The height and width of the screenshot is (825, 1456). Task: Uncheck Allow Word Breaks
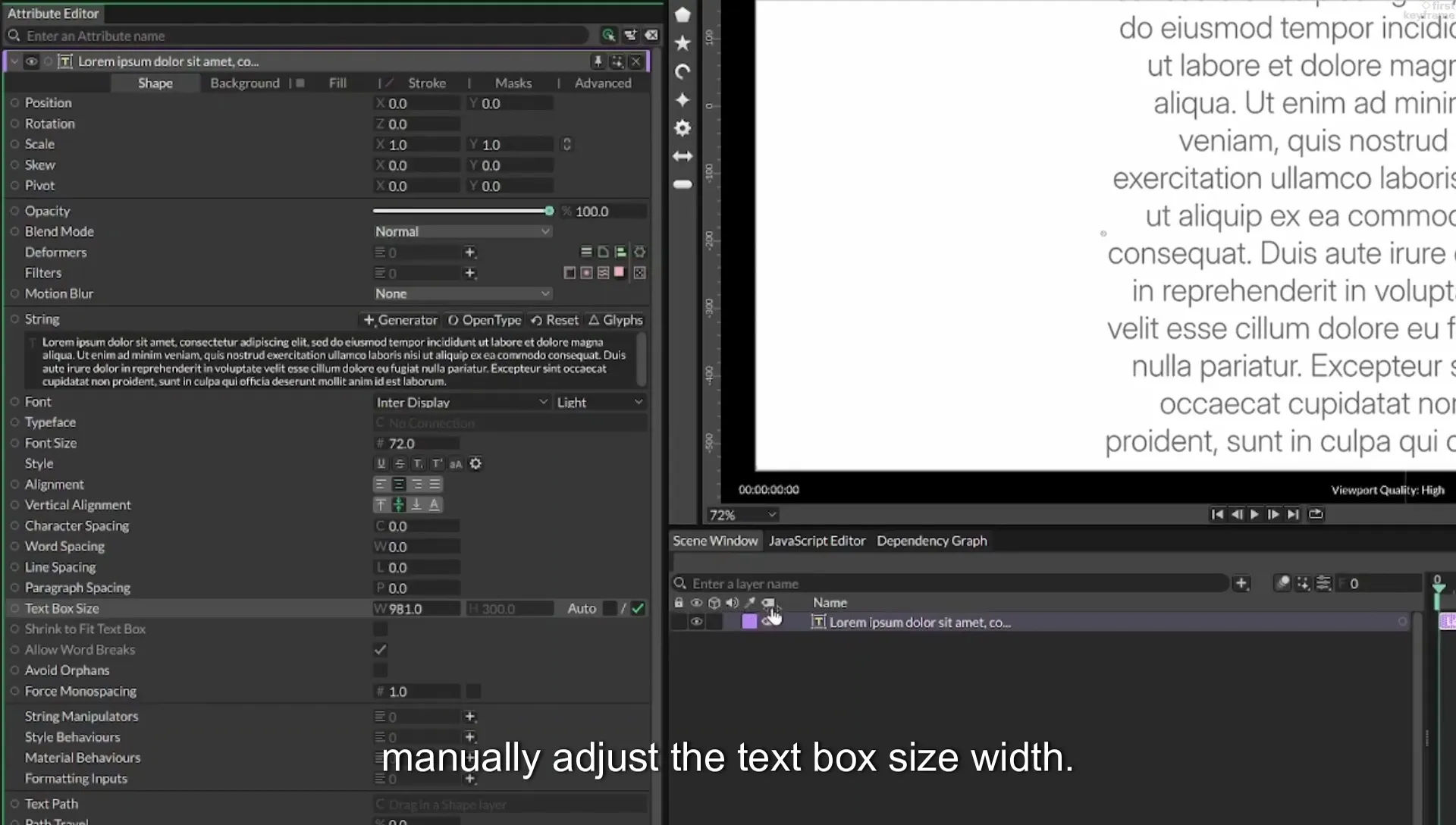381,650
